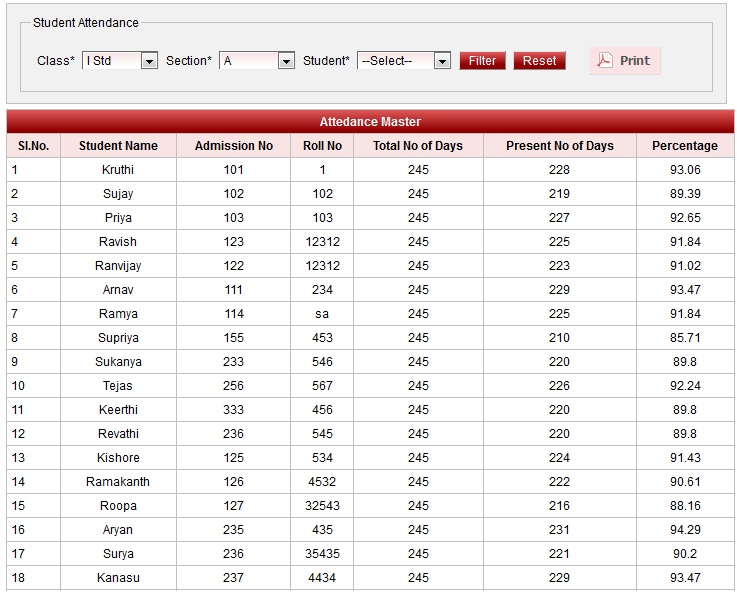Select the student name Kruthi
Viewport: 737px width, 592px height.
click(118, 170)
